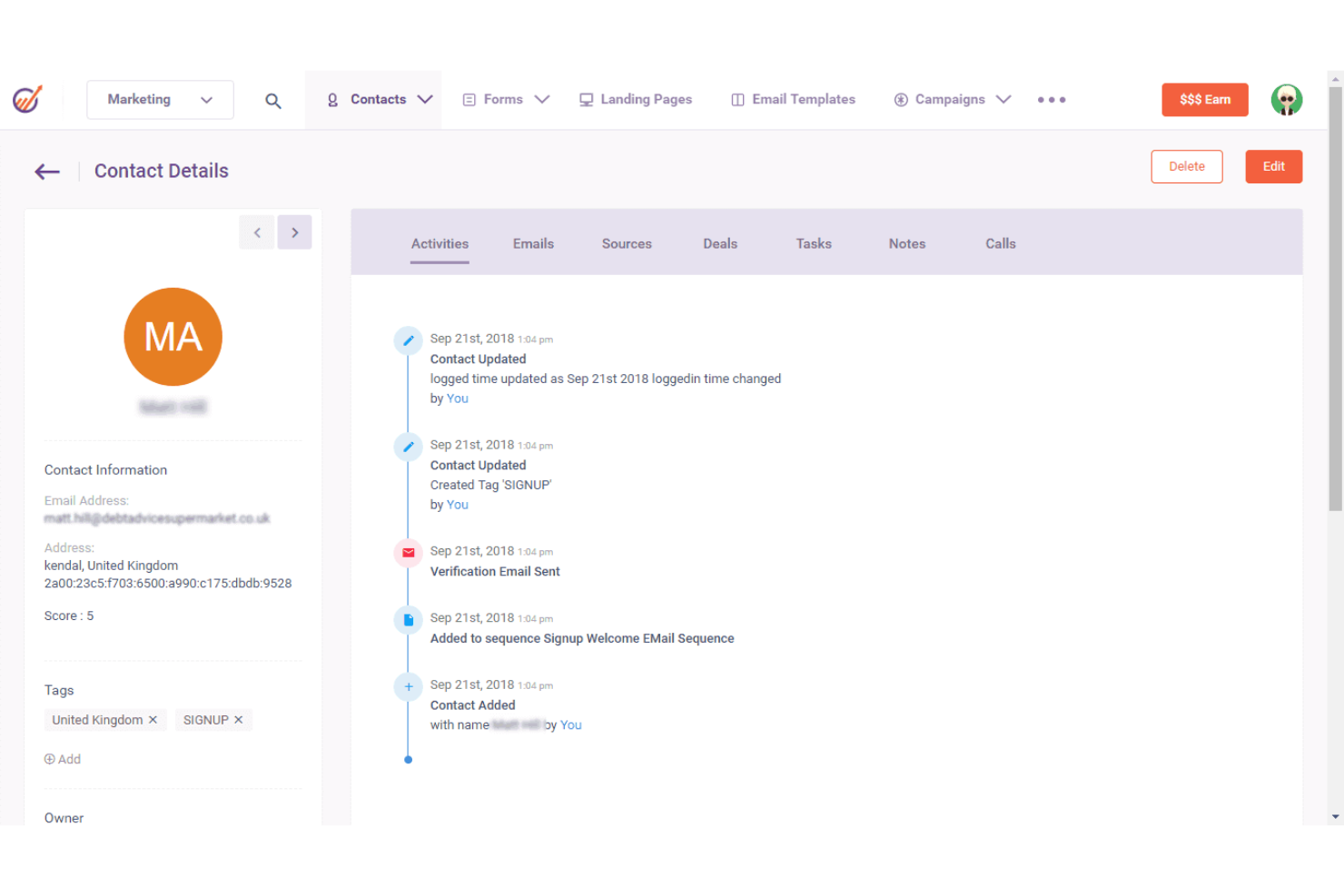Image resolution: width=1344 pixels, height=896 pixels.
Task: Go to the next contact with the right arrow
Action: tap(294, 232)
